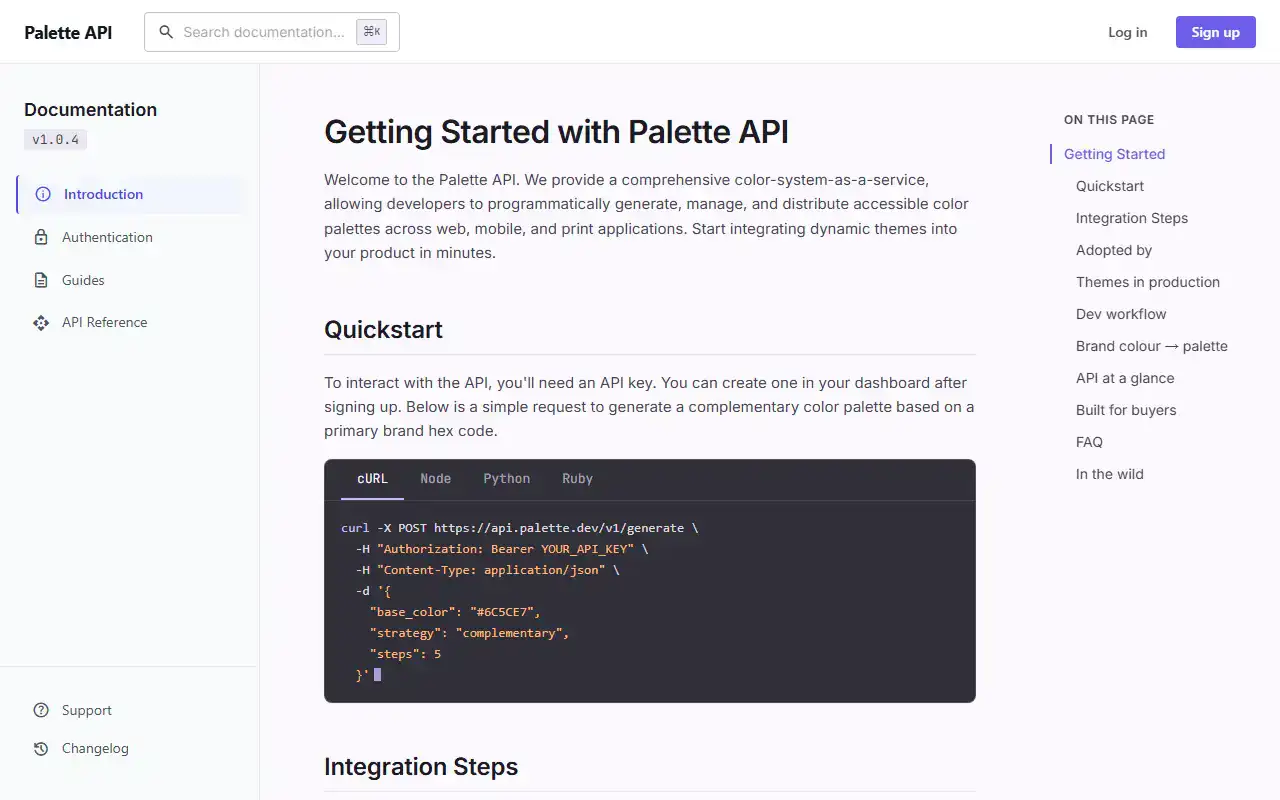Jump to Themes in production section

pyautogui.click(x=1148, y=282)
